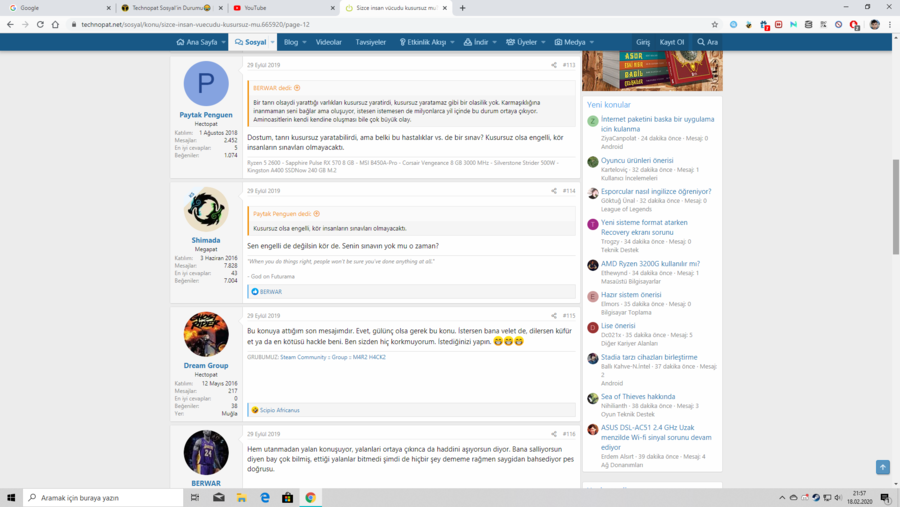
Task: Click BERWAR like reaction name
Action: pos(271,292)
